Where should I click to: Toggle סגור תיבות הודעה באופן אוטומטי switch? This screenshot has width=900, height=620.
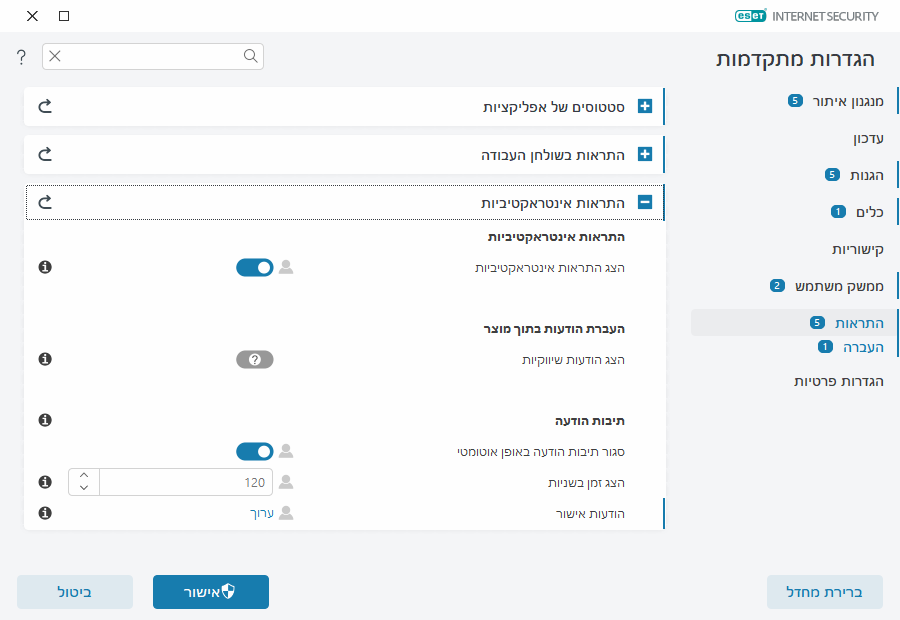click(255, 452)
